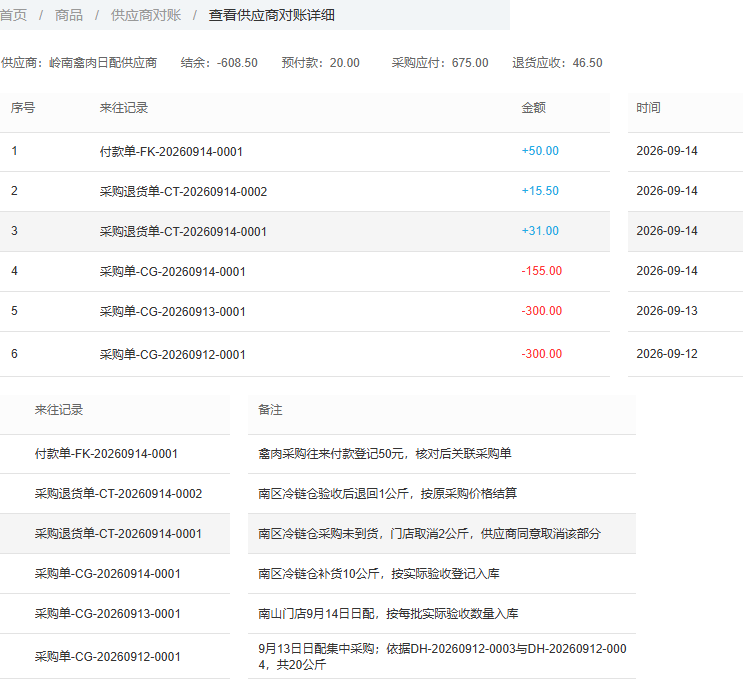Click remark 南区冷链仓采购未到货
Screen dimensions: 743x679
pos(429,534)
